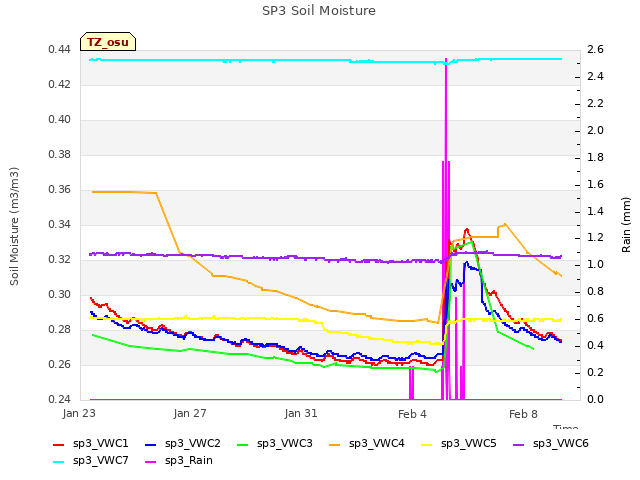Toggle sp3_Rain series in legend
640x480 pixels.
pos(179,461)
